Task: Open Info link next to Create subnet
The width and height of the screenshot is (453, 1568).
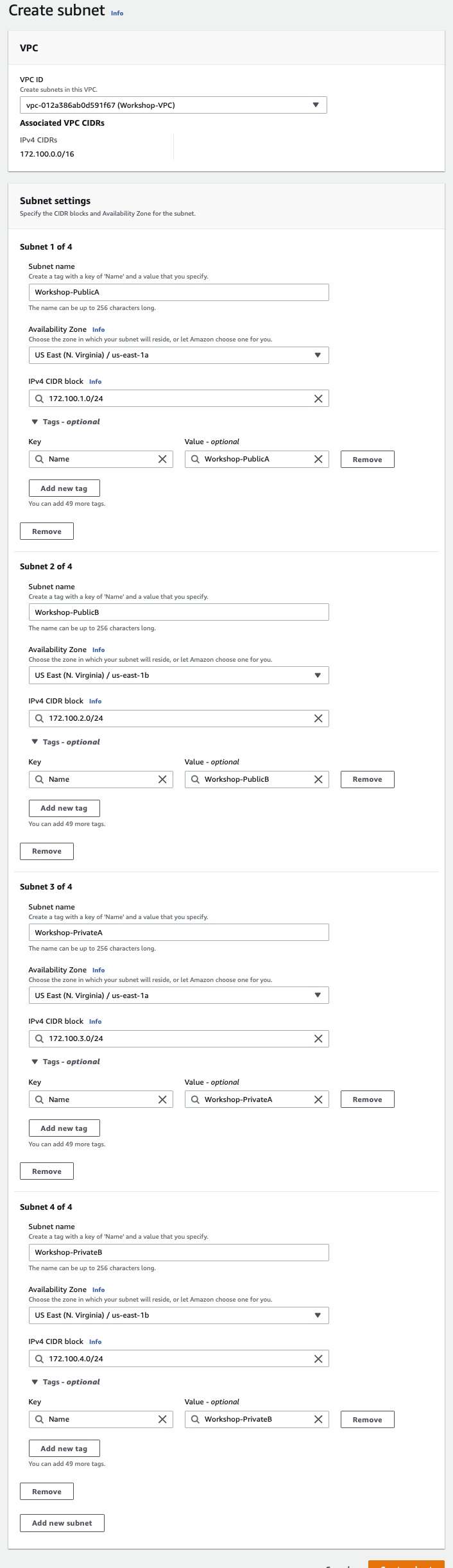Action: 117,13
